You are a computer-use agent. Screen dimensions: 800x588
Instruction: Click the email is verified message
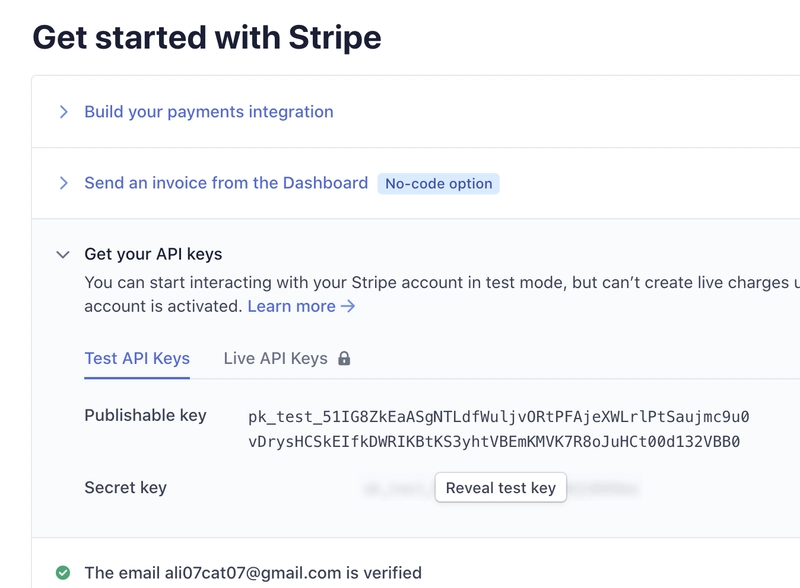253,573
